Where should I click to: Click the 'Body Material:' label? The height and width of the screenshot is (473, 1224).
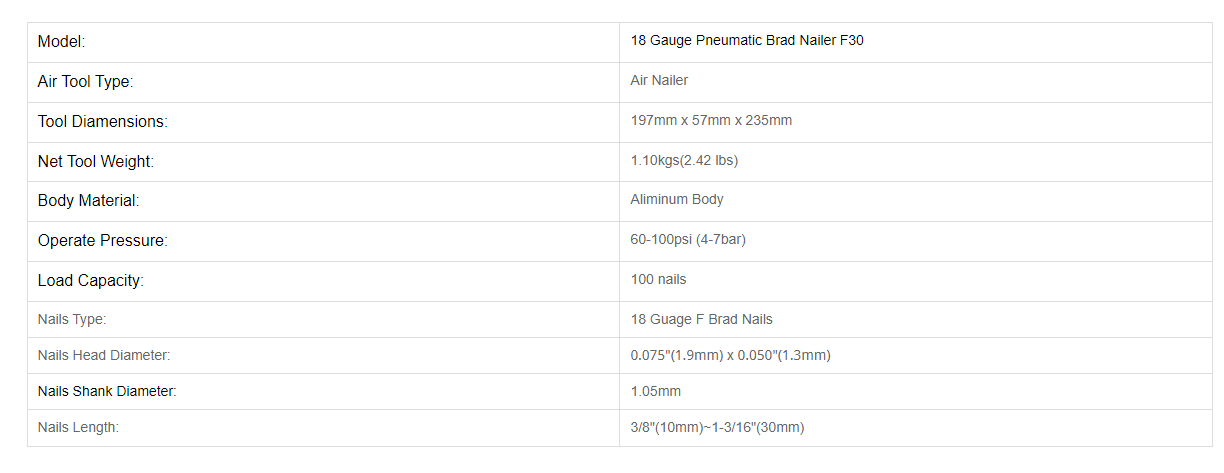tap(88, 200)
